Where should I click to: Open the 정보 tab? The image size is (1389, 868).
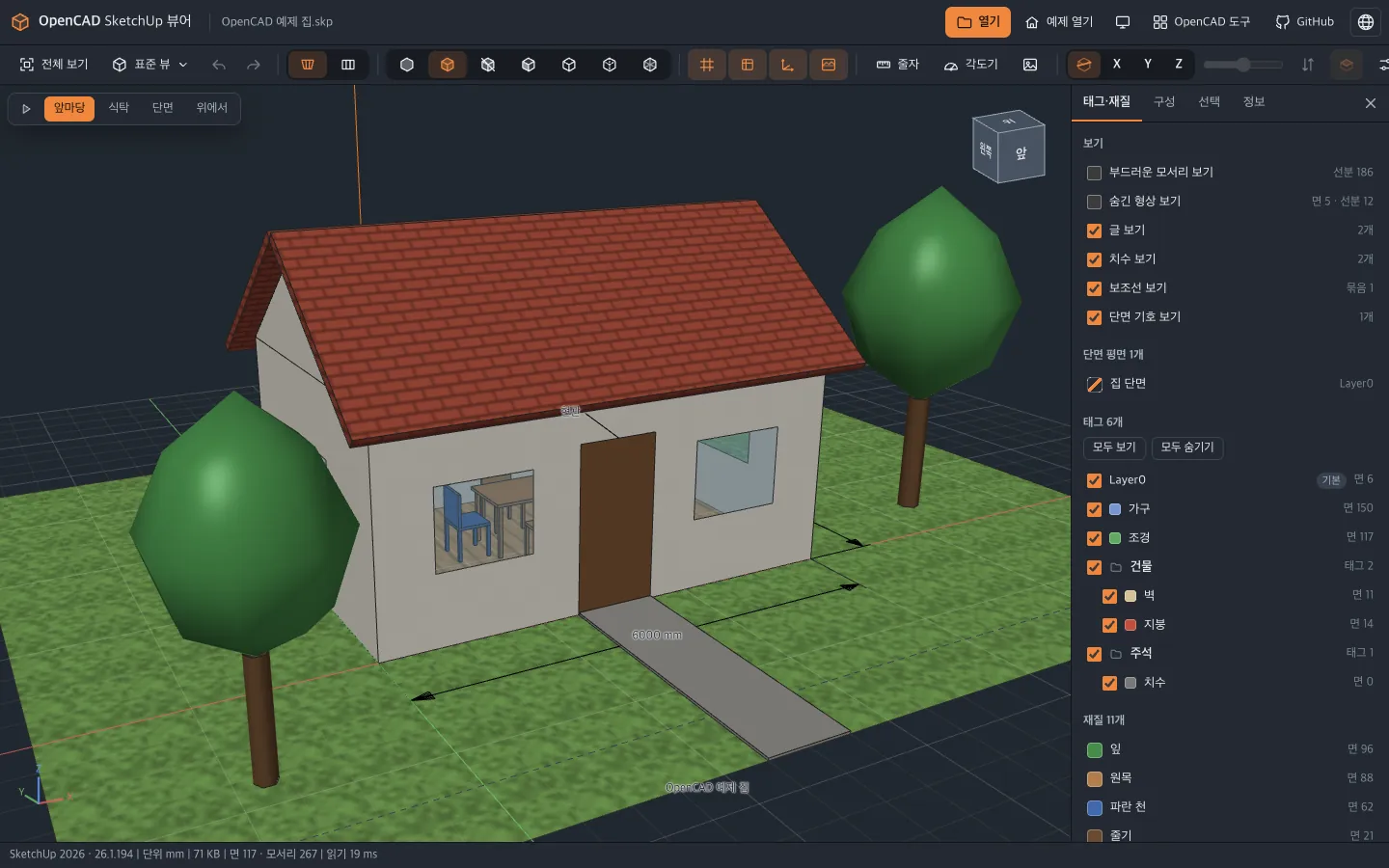tap(1253, 102)
